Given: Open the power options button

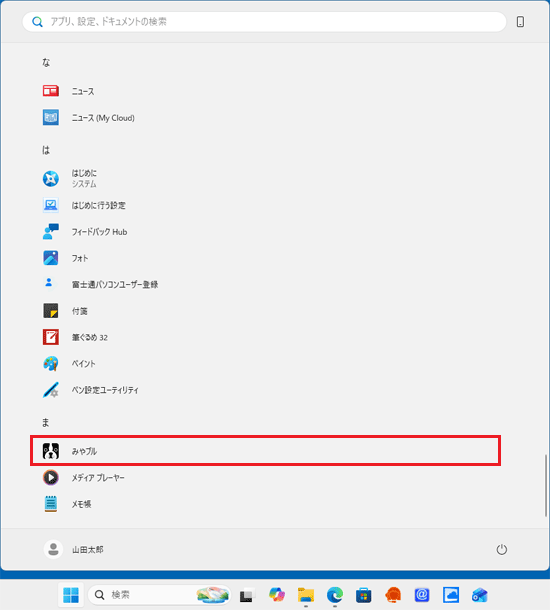Looking at the screenshot, I should [x=501, y=549].
